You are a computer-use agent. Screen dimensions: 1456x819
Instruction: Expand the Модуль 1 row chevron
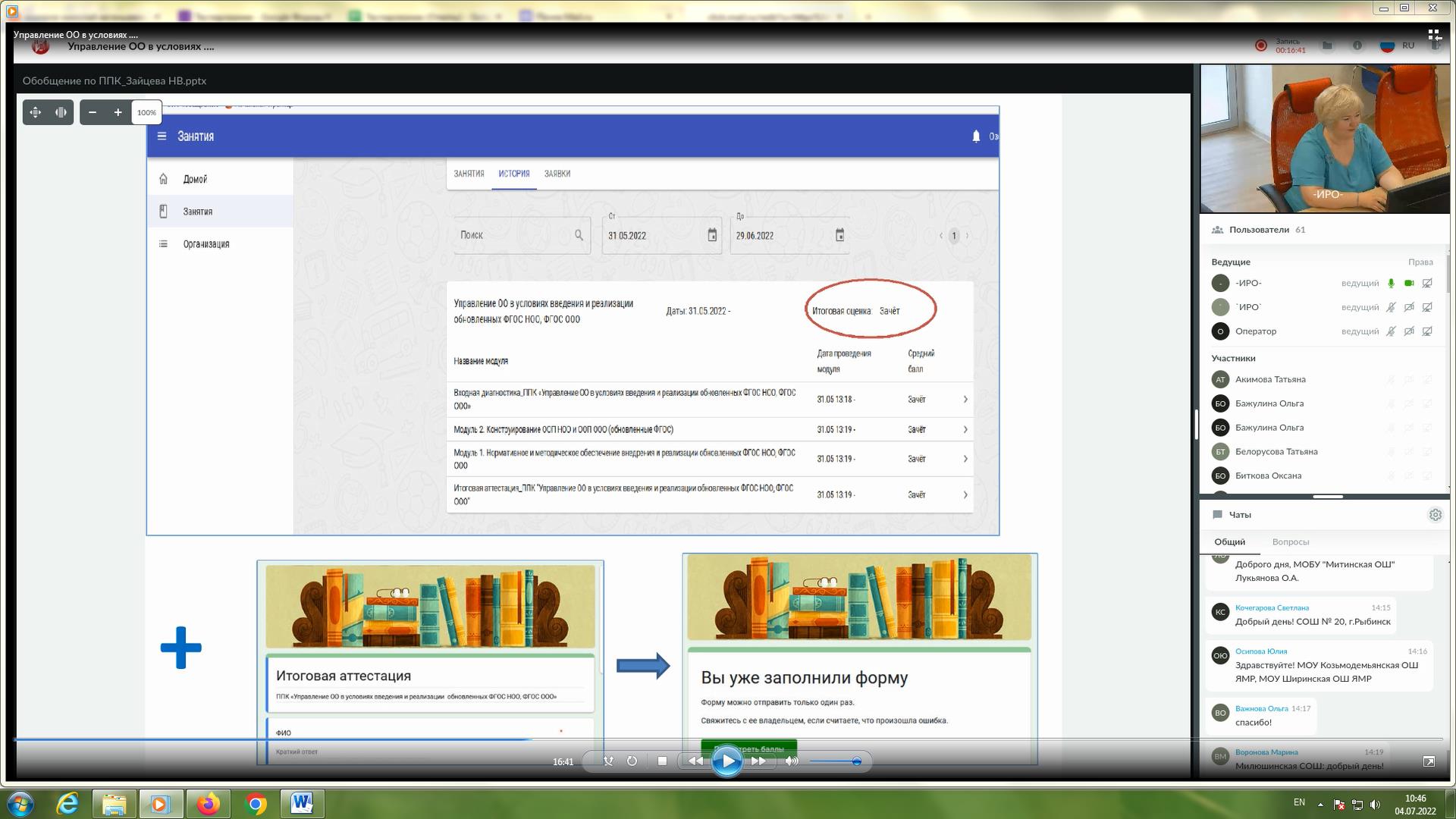coord(965,459)
